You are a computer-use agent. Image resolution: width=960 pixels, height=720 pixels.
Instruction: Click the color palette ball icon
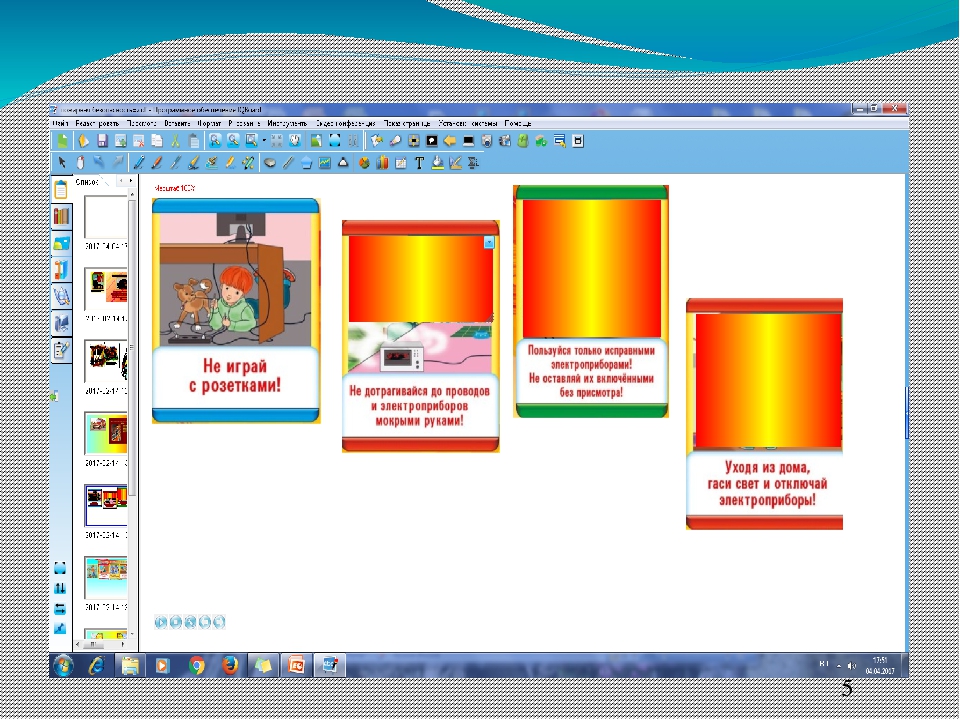(364, 163)
